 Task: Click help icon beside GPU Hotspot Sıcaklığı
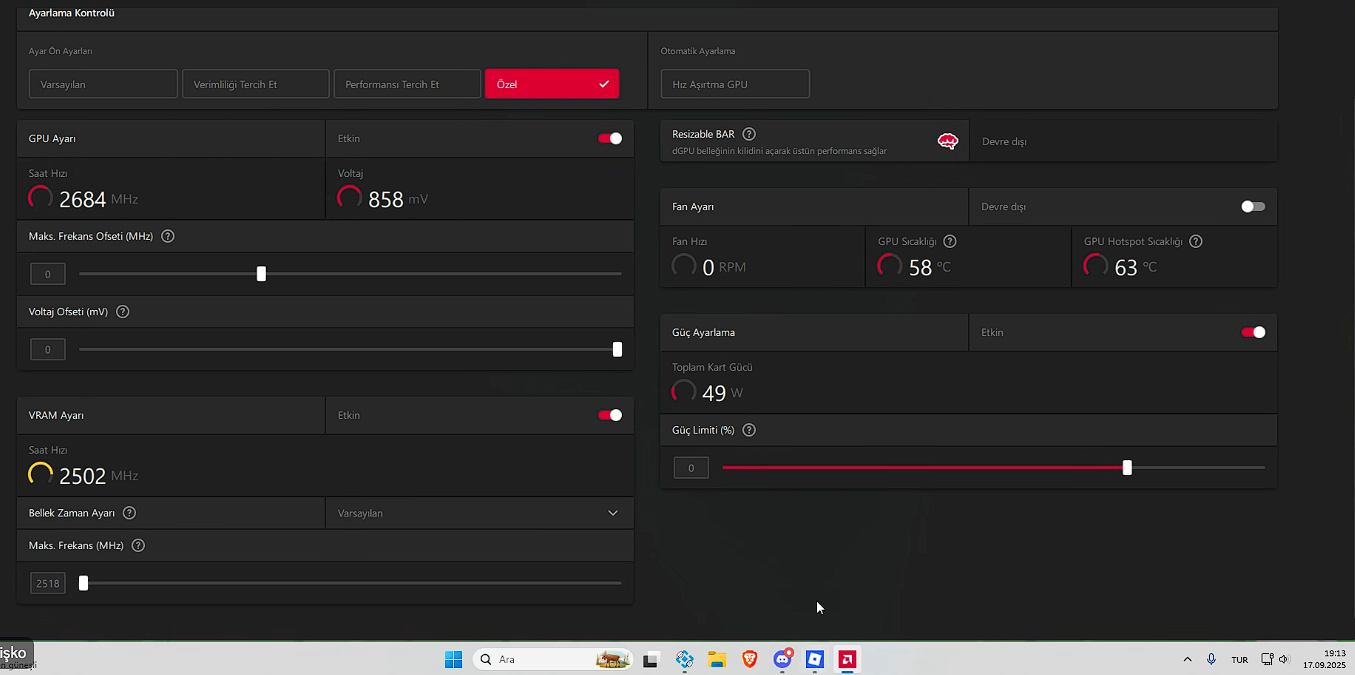pos(1196,241)
